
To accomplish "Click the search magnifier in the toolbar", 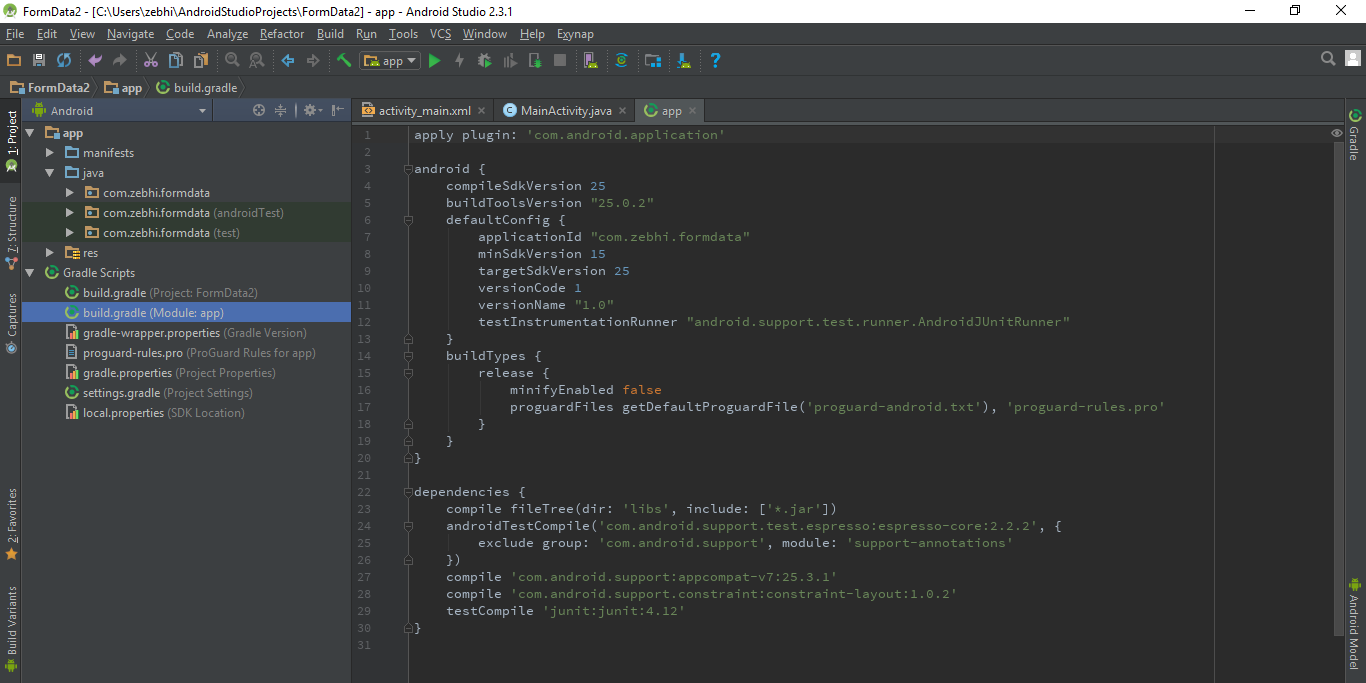I will pos(1327,58).
